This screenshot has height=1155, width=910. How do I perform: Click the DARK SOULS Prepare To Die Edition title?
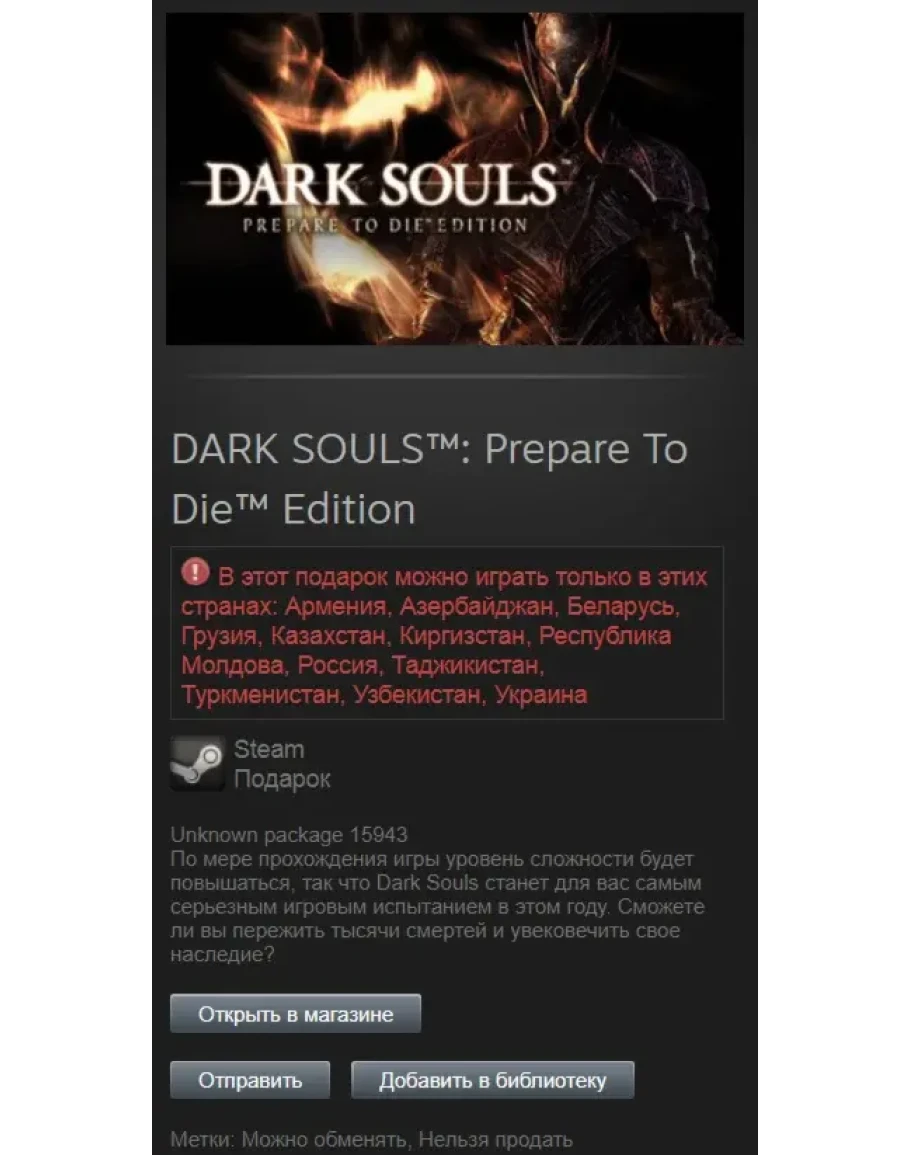tap(429, 479)
